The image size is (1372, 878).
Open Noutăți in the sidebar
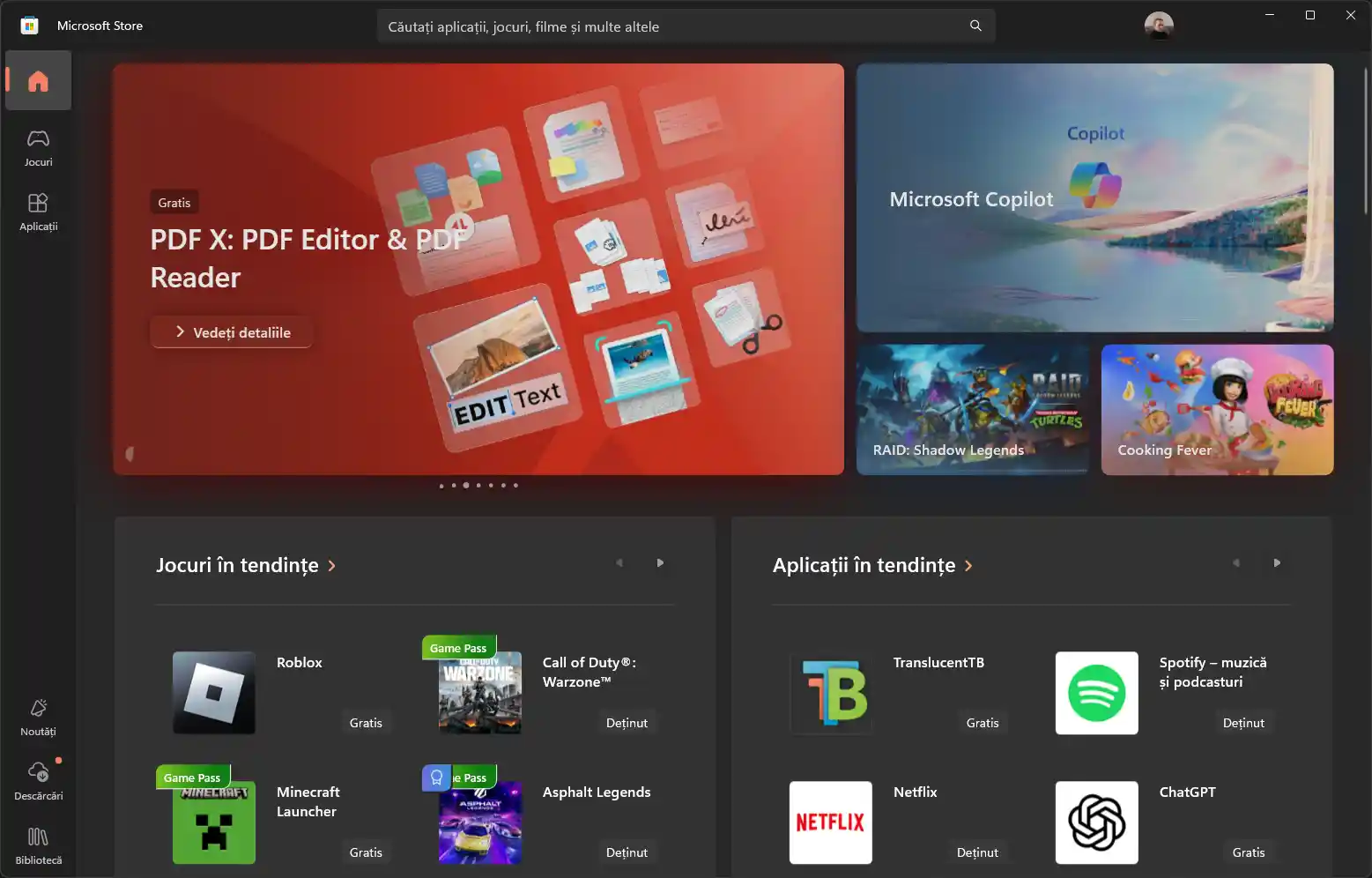[38, 717]
